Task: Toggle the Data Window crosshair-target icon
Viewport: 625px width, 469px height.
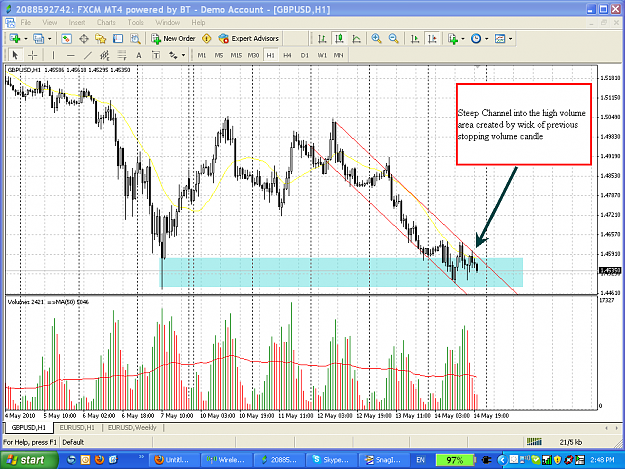Action: coord(84,39)
